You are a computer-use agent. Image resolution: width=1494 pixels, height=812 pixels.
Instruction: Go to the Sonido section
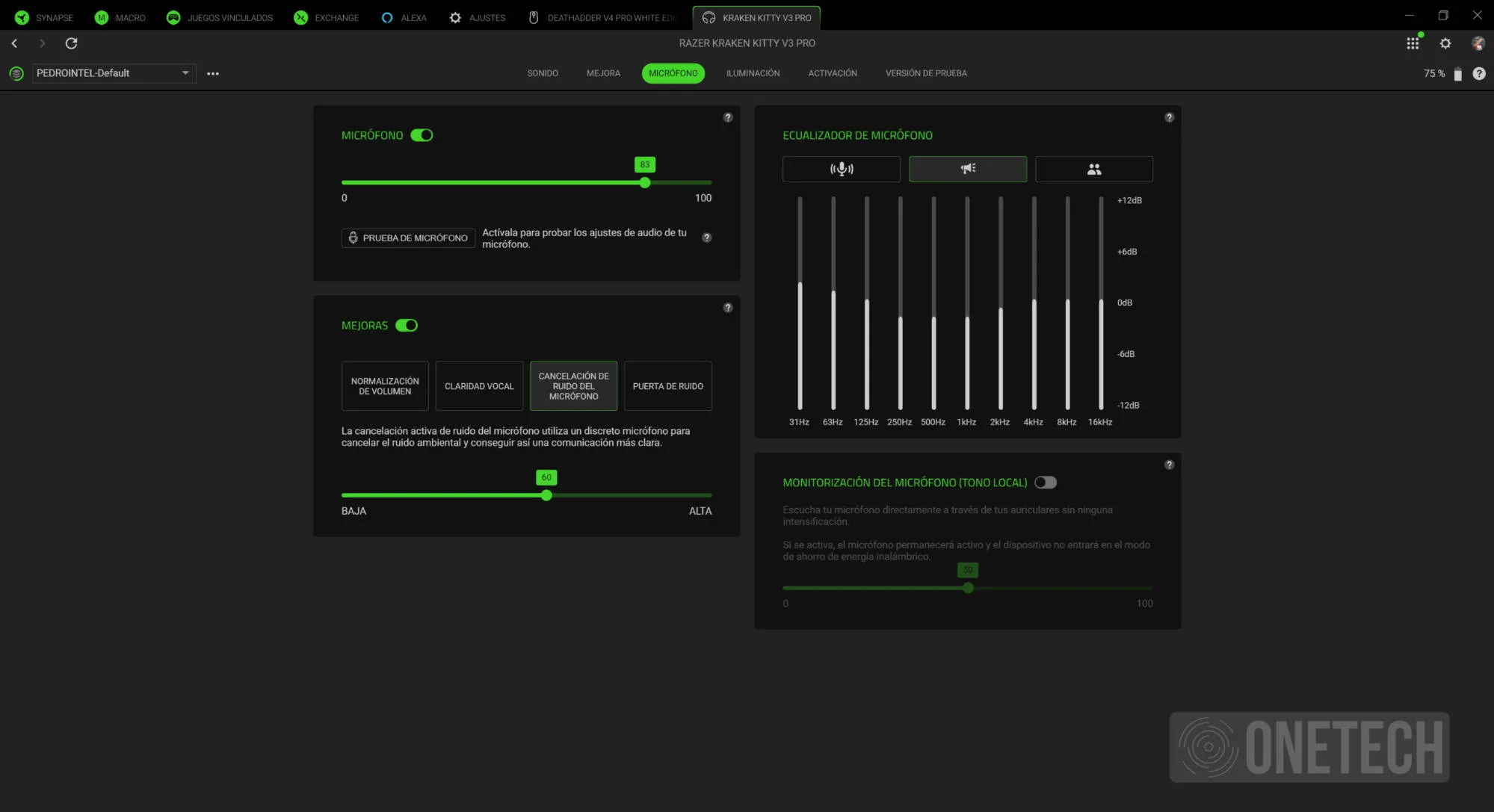click(x=543, y=73)
